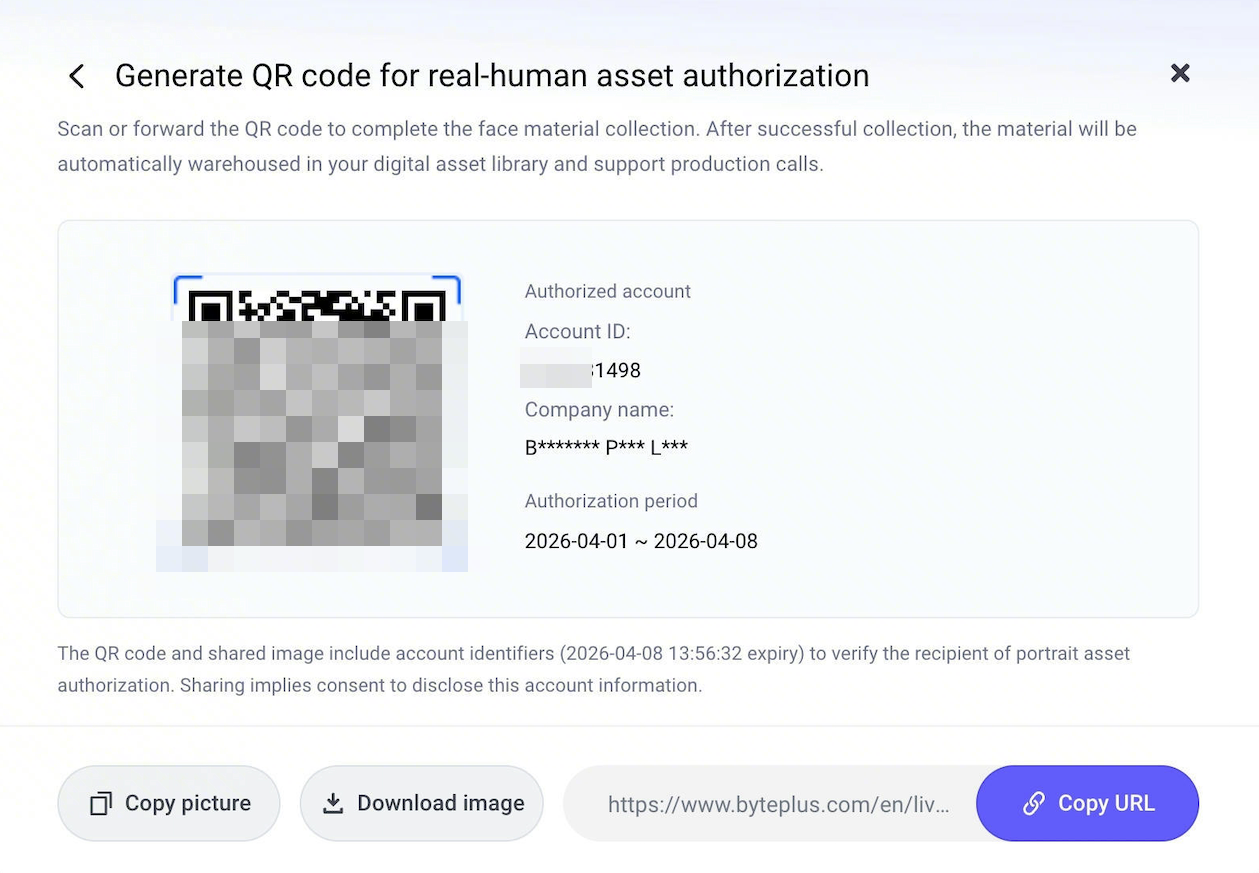Click the "Account ID:" label

tap(577, 332)
